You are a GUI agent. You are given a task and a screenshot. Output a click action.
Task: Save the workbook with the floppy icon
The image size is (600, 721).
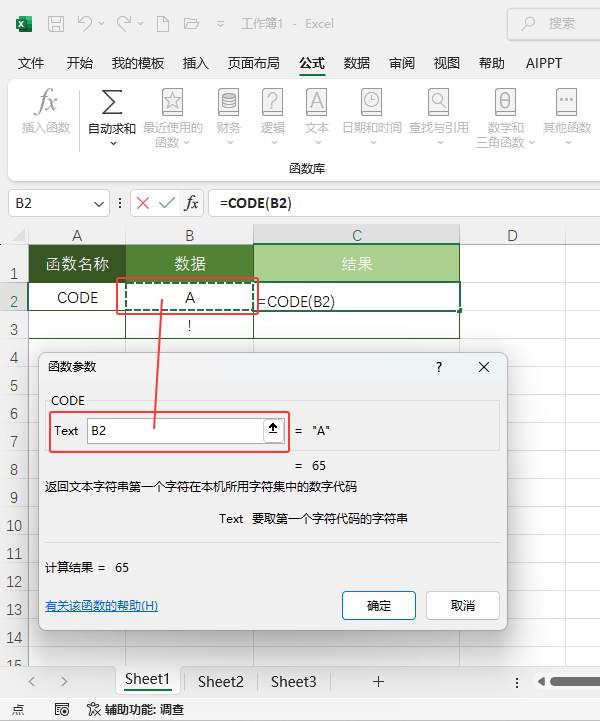pos(56,23)
